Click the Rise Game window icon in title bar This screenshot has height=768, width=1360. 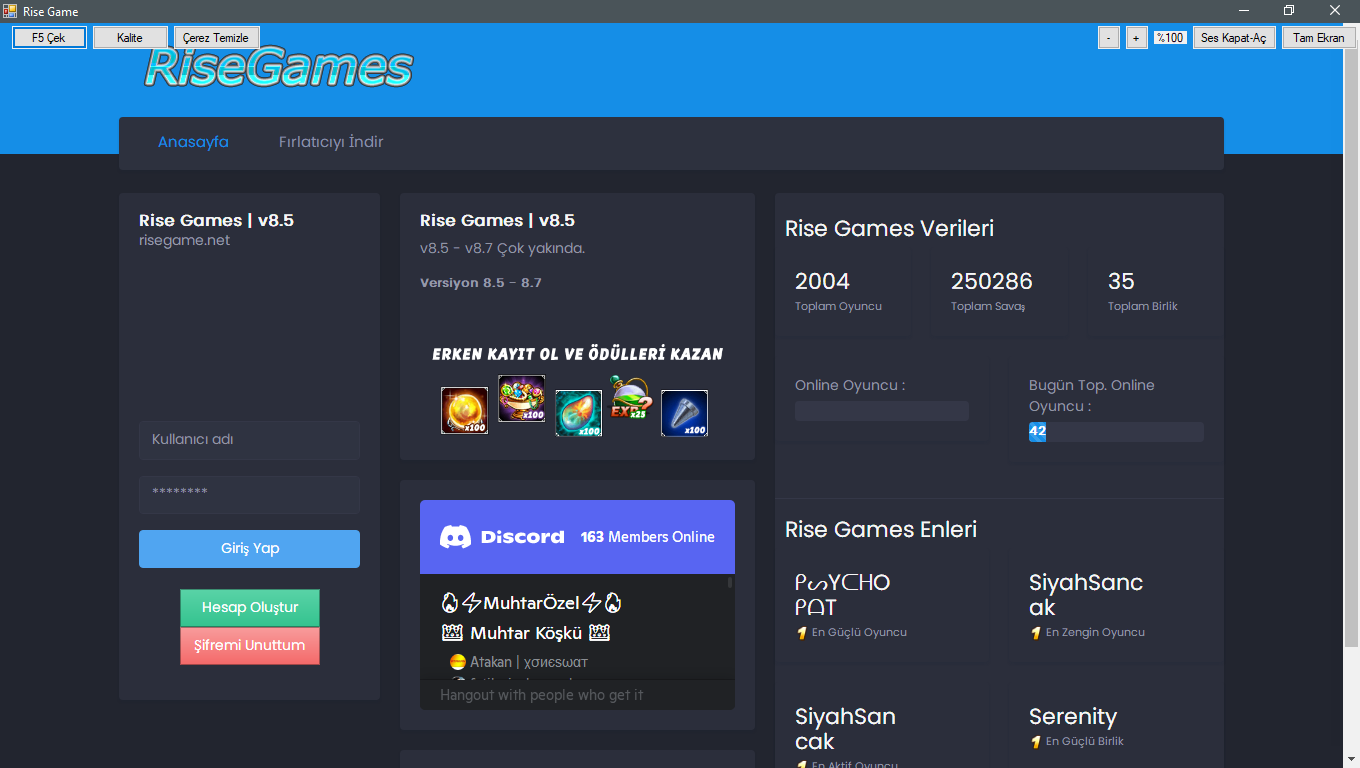coord(10,11)
